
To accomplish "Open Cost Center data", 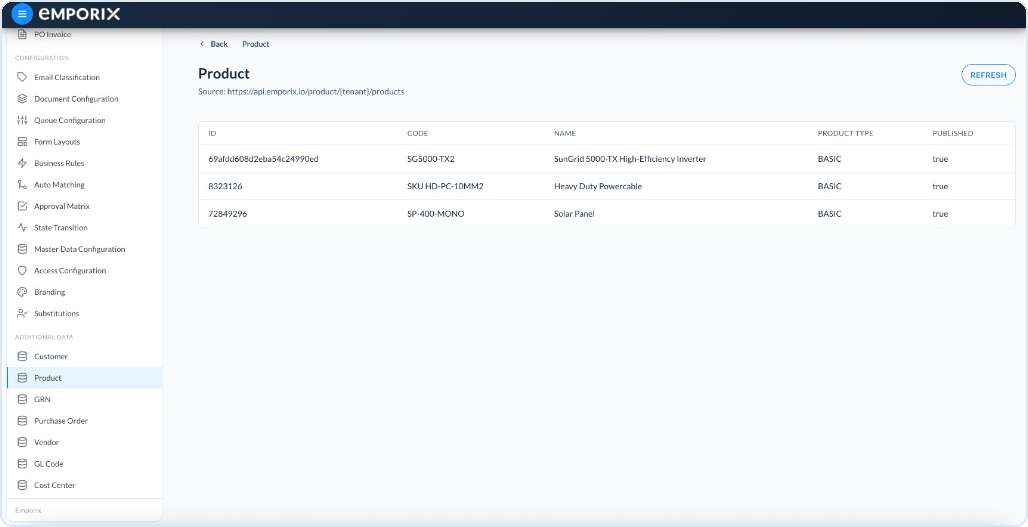I will [85, 486].
